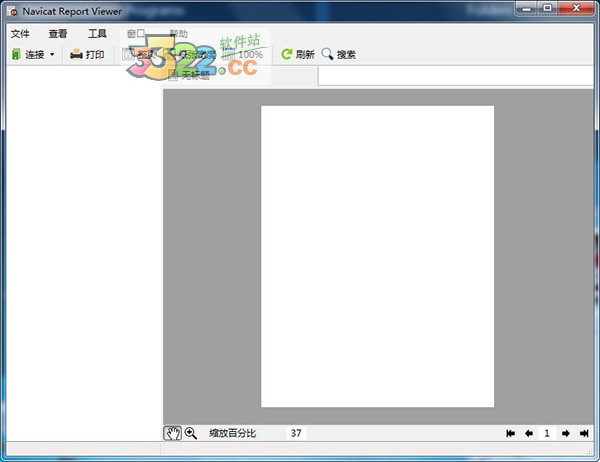Click the 缩放百分比 value field showing 37
Image resolution: width=600 pixels, height=462 pixels.
tap(296, 433)
